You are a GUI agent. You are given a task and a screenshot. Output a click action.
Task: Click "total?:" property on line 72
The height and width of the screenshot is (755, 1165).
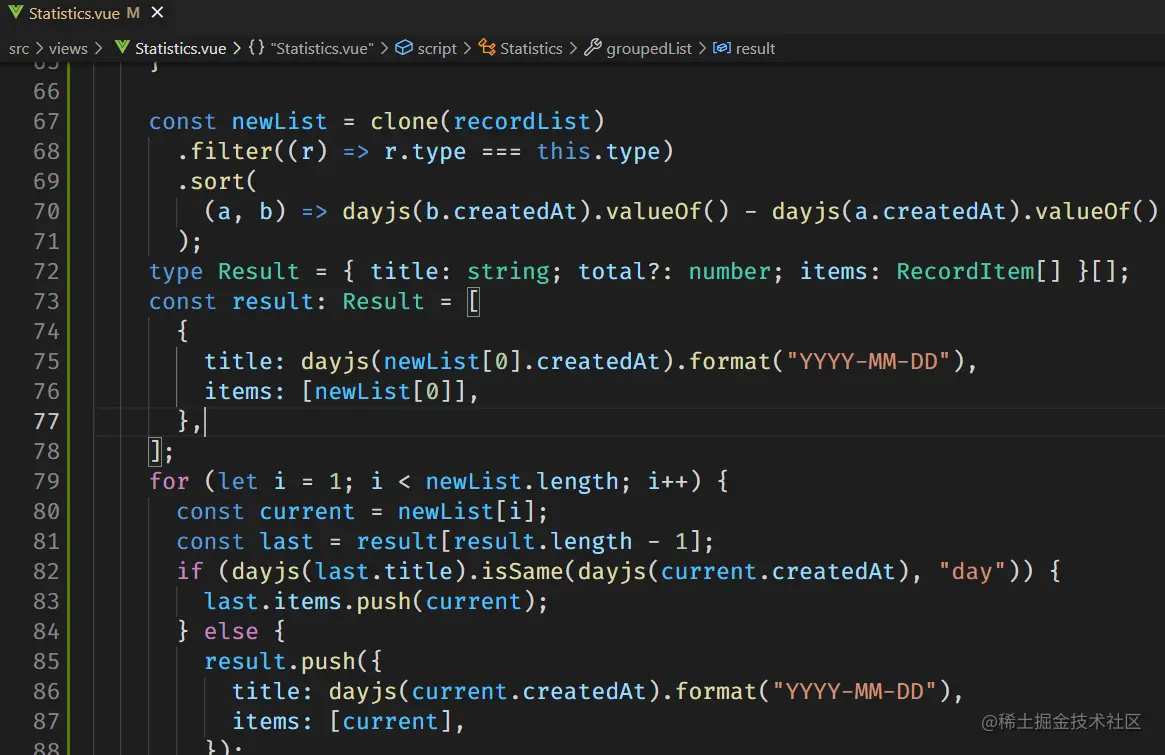point(626,271)
